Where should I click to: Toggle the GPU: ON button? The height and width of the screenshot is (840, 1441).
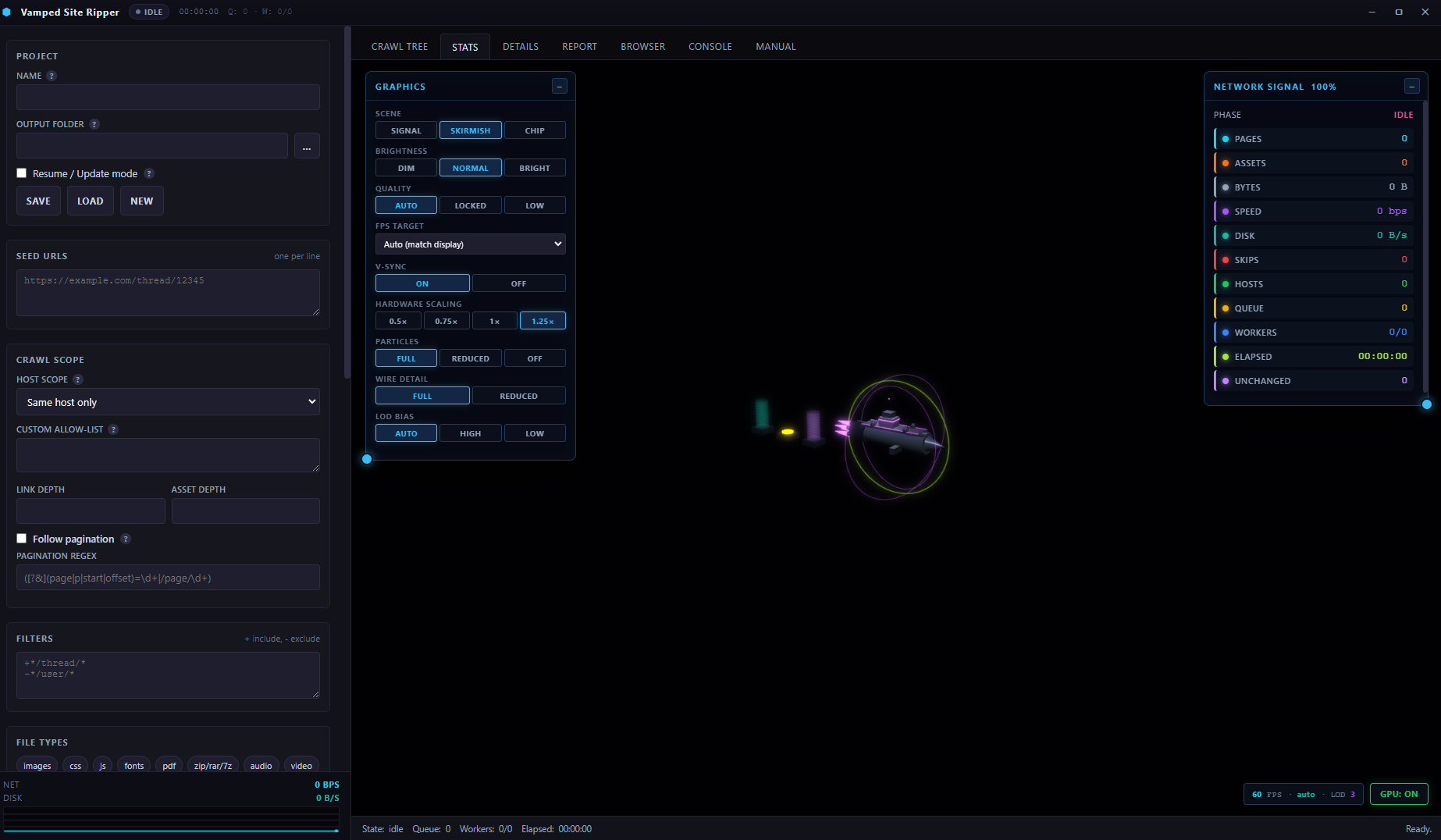(1399, 794)
